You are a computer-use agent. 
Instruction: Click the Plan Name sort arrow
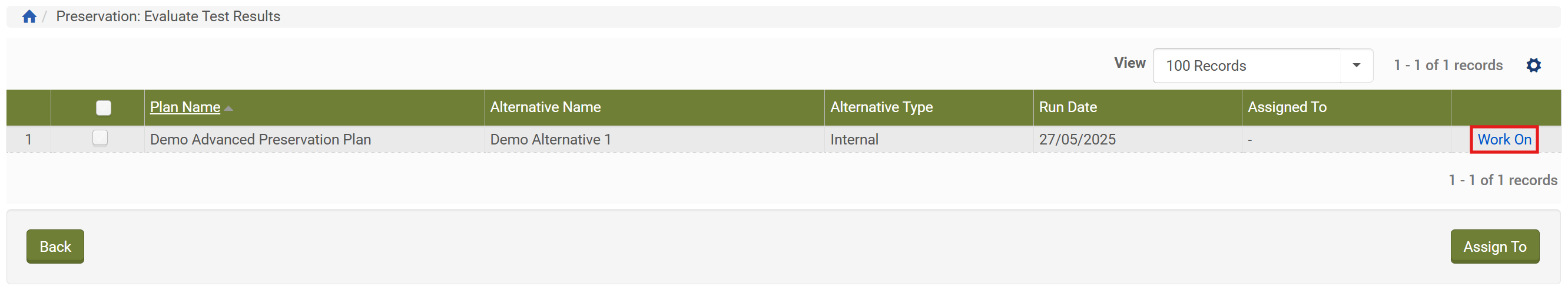[228, 108]
